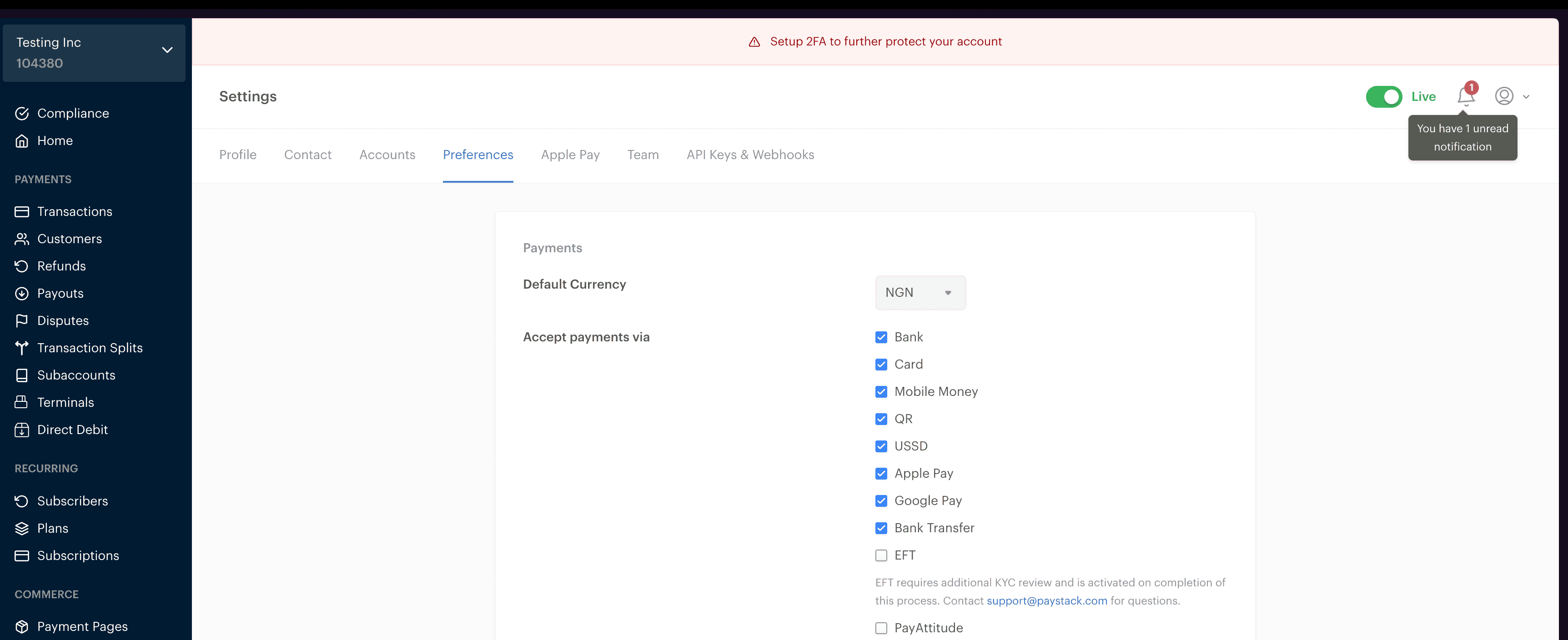Click the Disputes flag icon

[22, 320]
